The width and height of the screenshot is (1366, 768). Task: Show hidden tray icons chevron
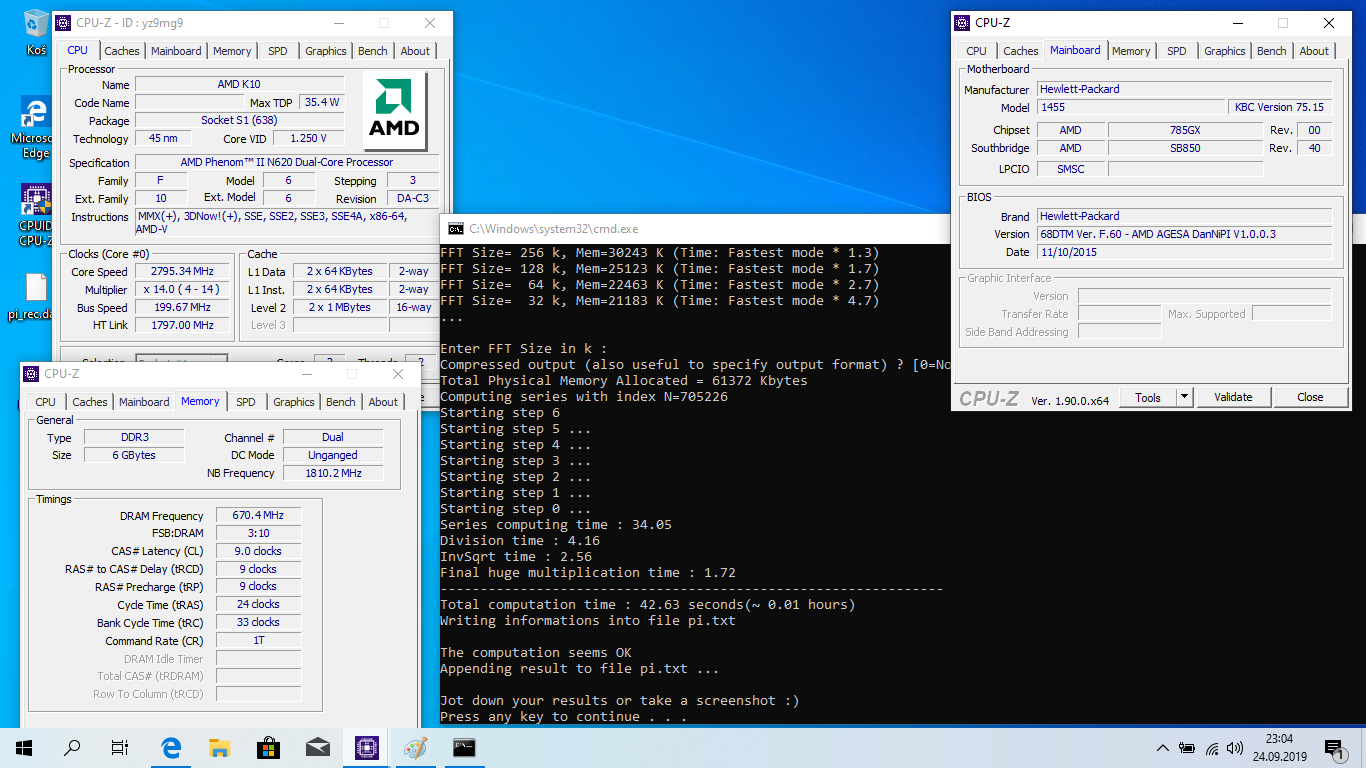[1163, 747]
